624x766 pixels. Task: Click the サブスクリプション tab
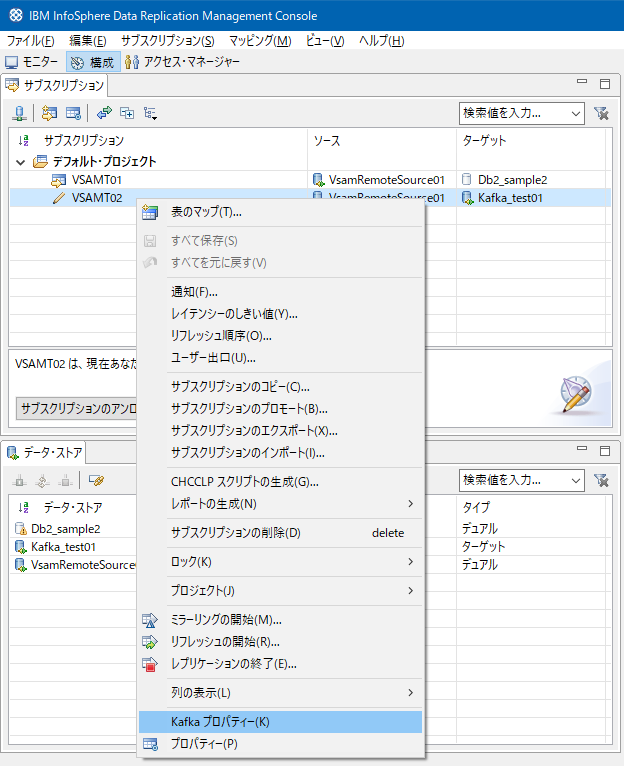pyautogui.click(x=55, y=85)
